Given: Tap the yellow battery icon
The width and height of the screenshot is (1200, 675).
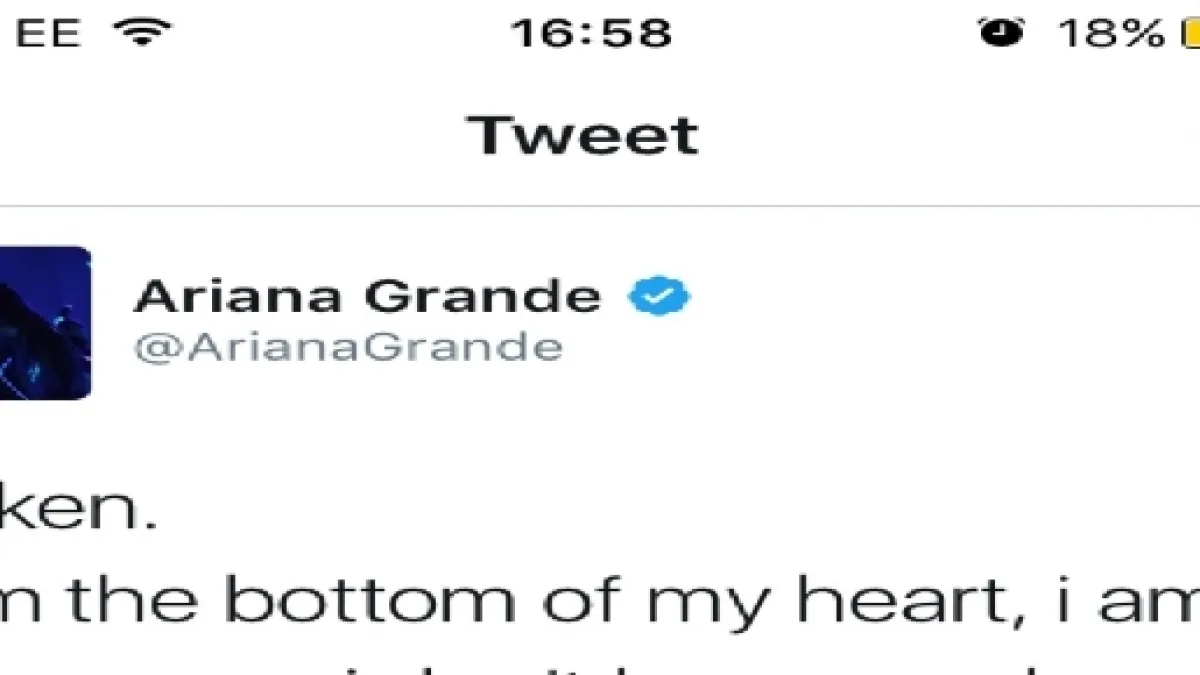Looking at the screenshot, I should pos(1190,33).
